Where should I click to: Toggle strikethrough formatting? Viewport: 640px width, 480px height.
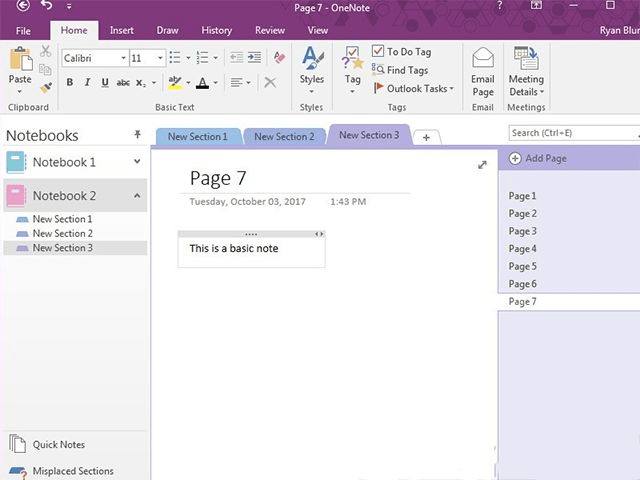pos(123,83)
